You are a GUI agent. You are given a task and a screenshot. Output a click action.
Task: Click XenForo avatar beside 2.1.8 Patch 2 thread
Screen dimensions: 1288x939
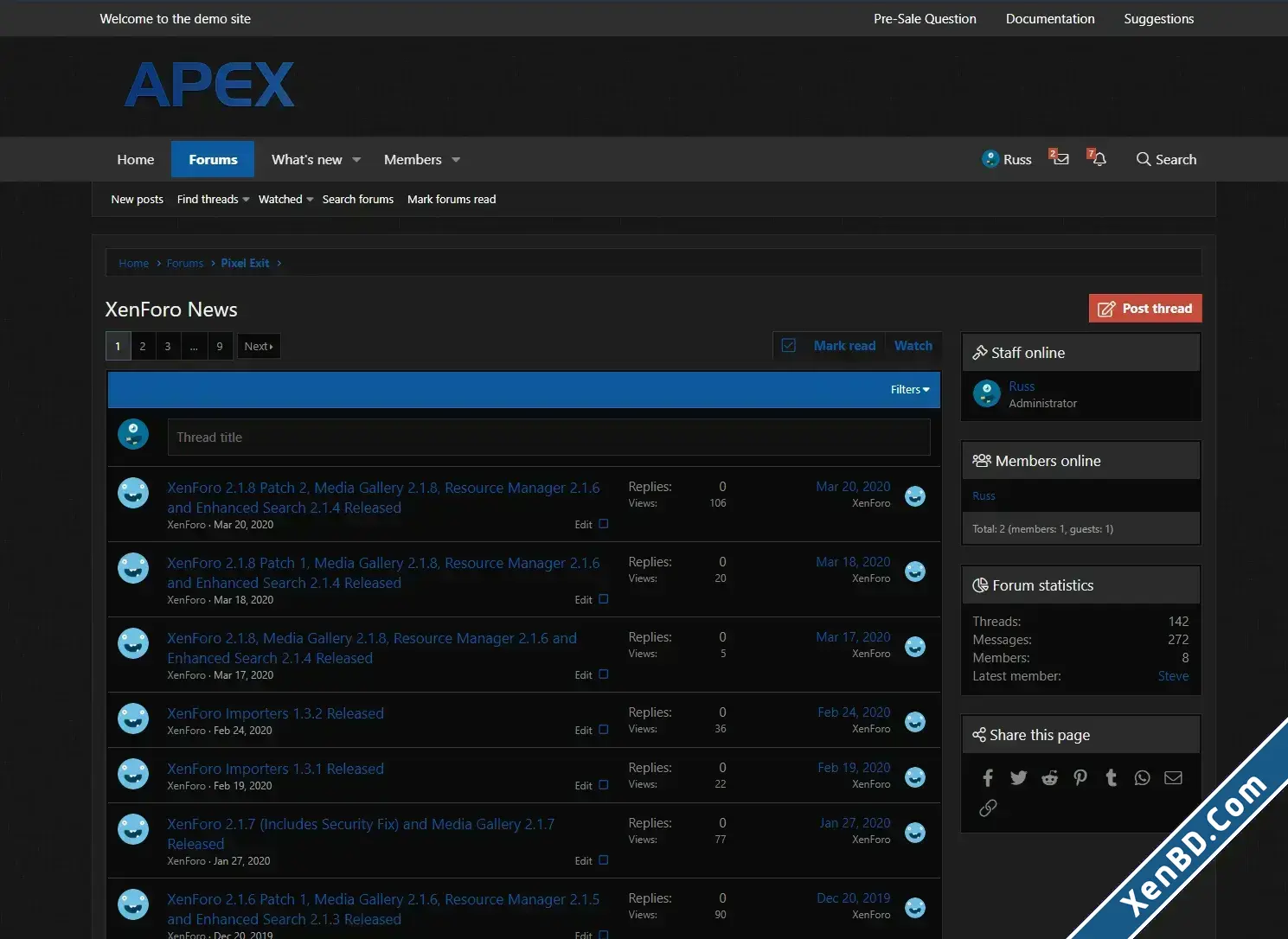click(133, 493)
